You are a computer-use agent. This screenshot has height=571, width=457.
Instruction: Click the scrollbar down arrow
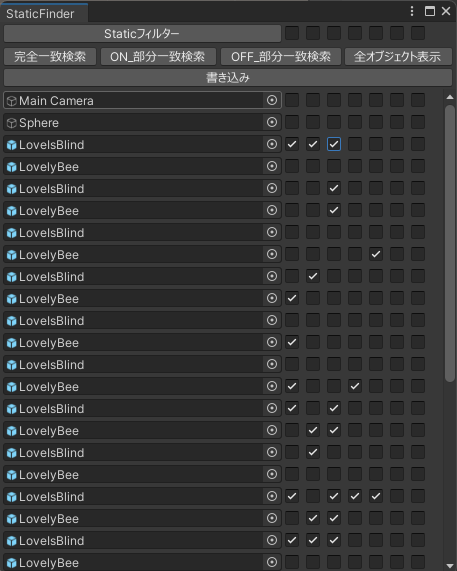450,564
